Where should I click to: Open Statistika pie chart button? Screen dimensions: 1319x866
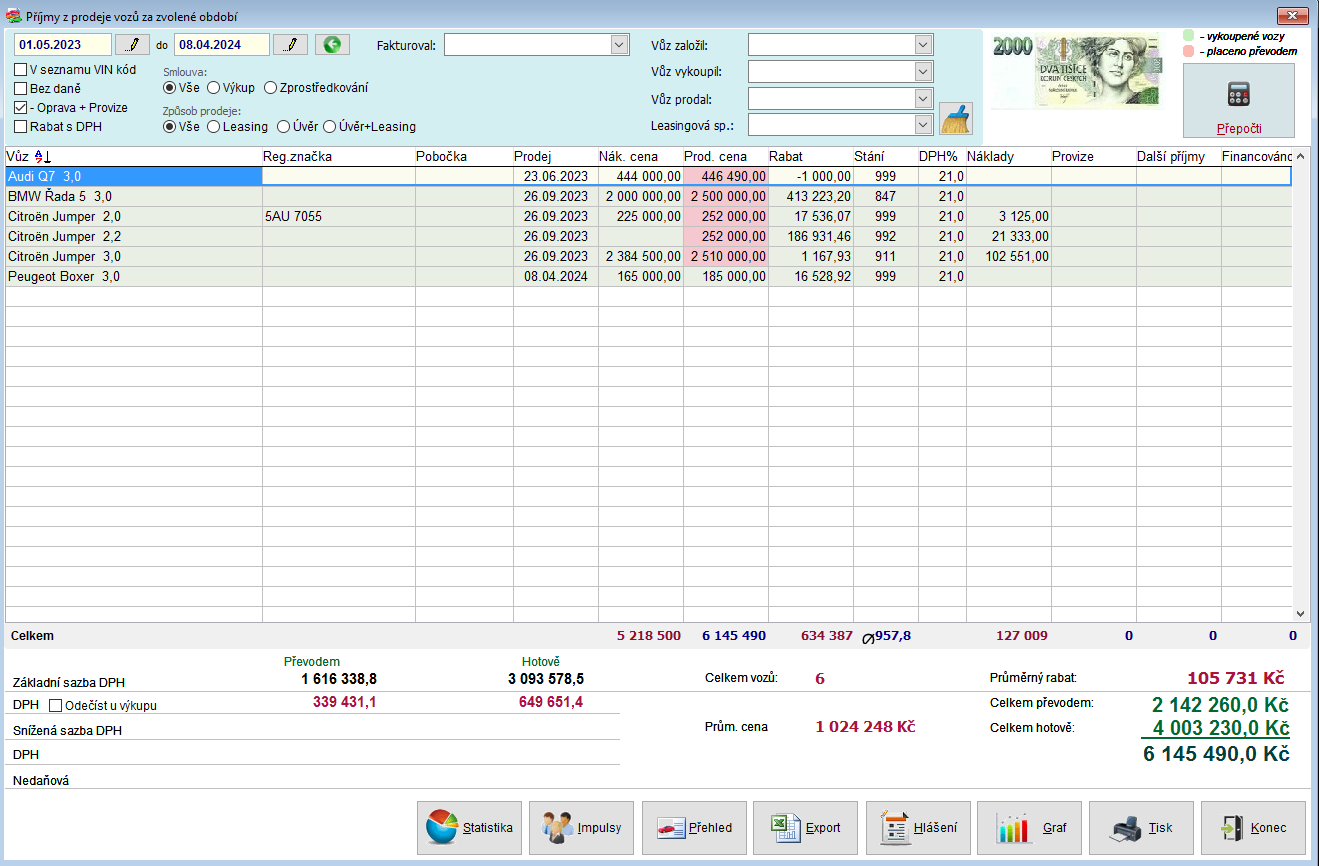coord(469,828)
